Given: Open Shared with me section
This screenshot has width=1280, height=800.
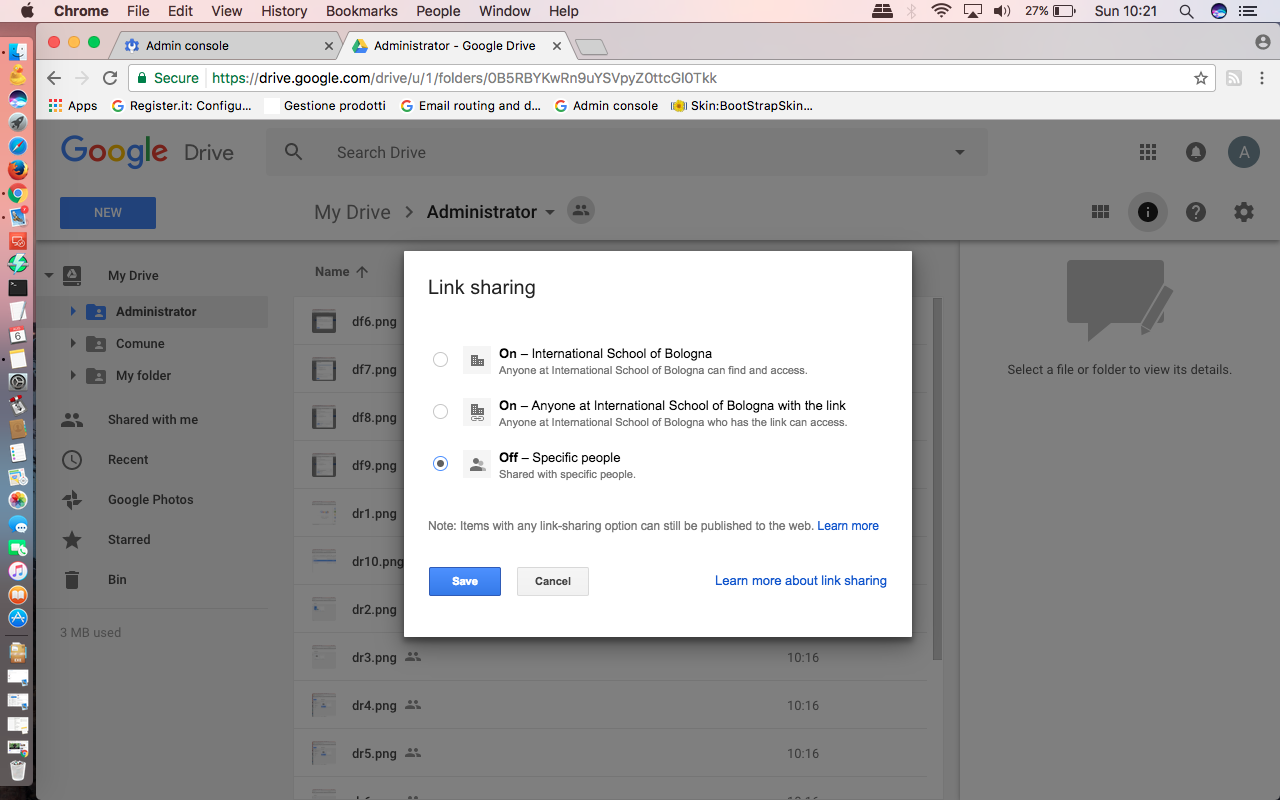Looking at the screenshot, I should point(153,420).
